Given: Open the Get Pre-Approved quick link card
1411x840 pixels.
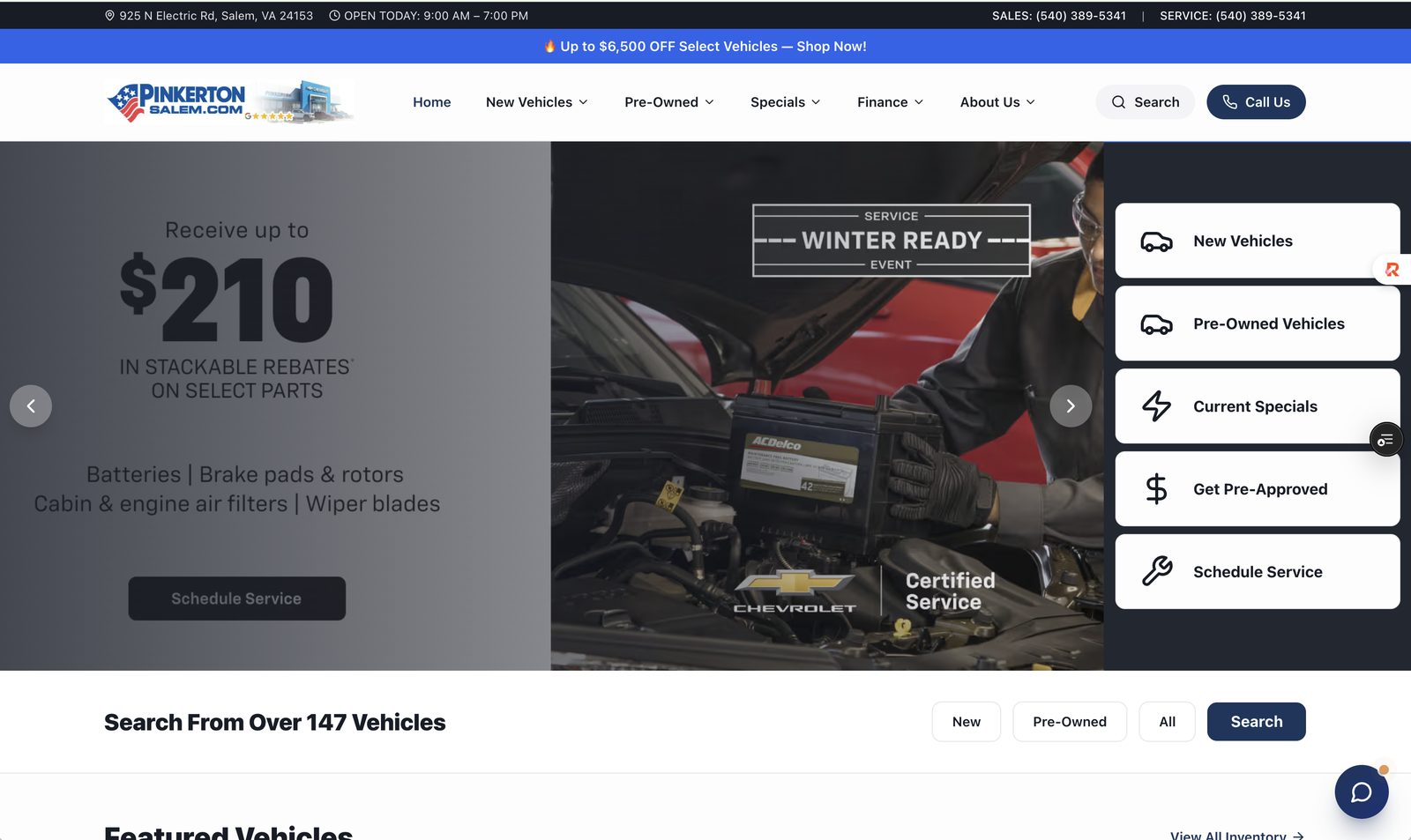Looking at the screenshot, I should point(1258,489).
